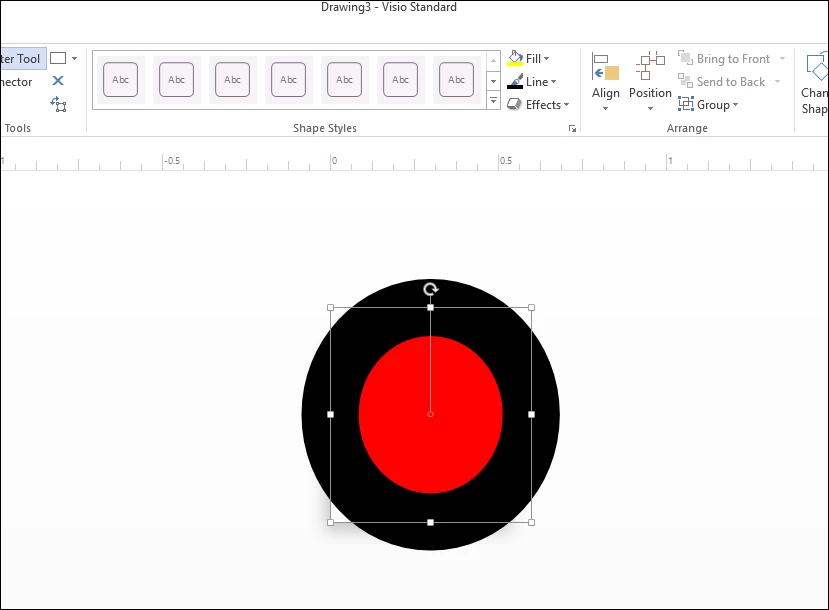Click the Change Shape icon
829x610 pixels.
click(817, 66)
